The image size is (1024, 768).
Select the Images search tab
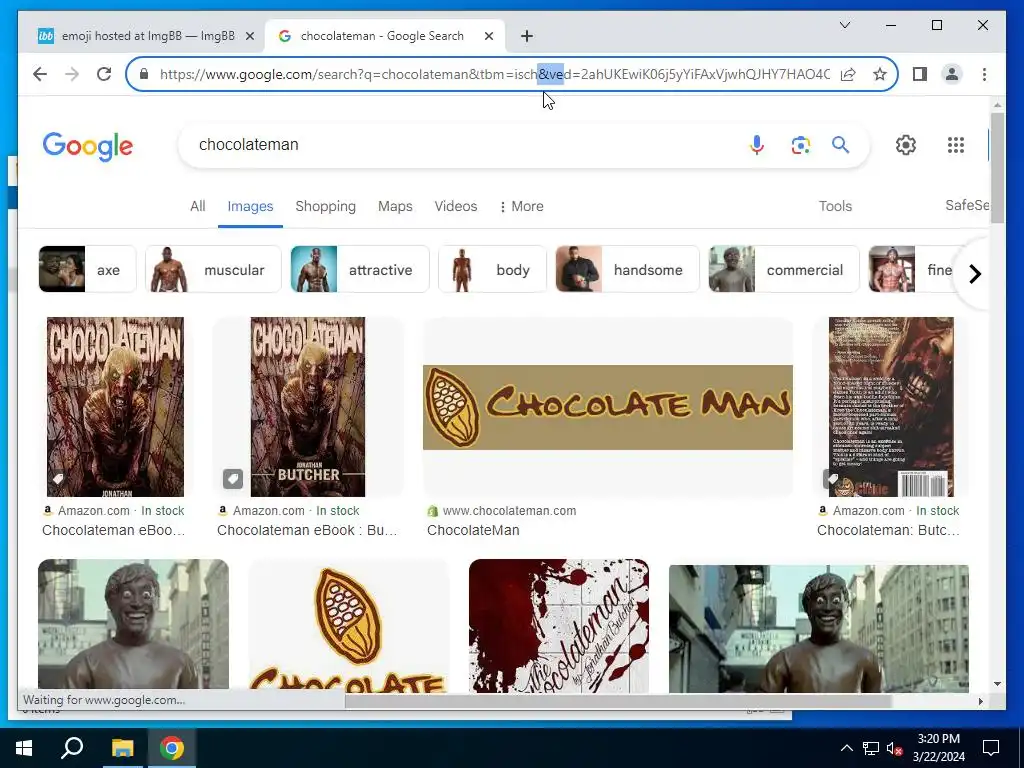tap(250, 206)
